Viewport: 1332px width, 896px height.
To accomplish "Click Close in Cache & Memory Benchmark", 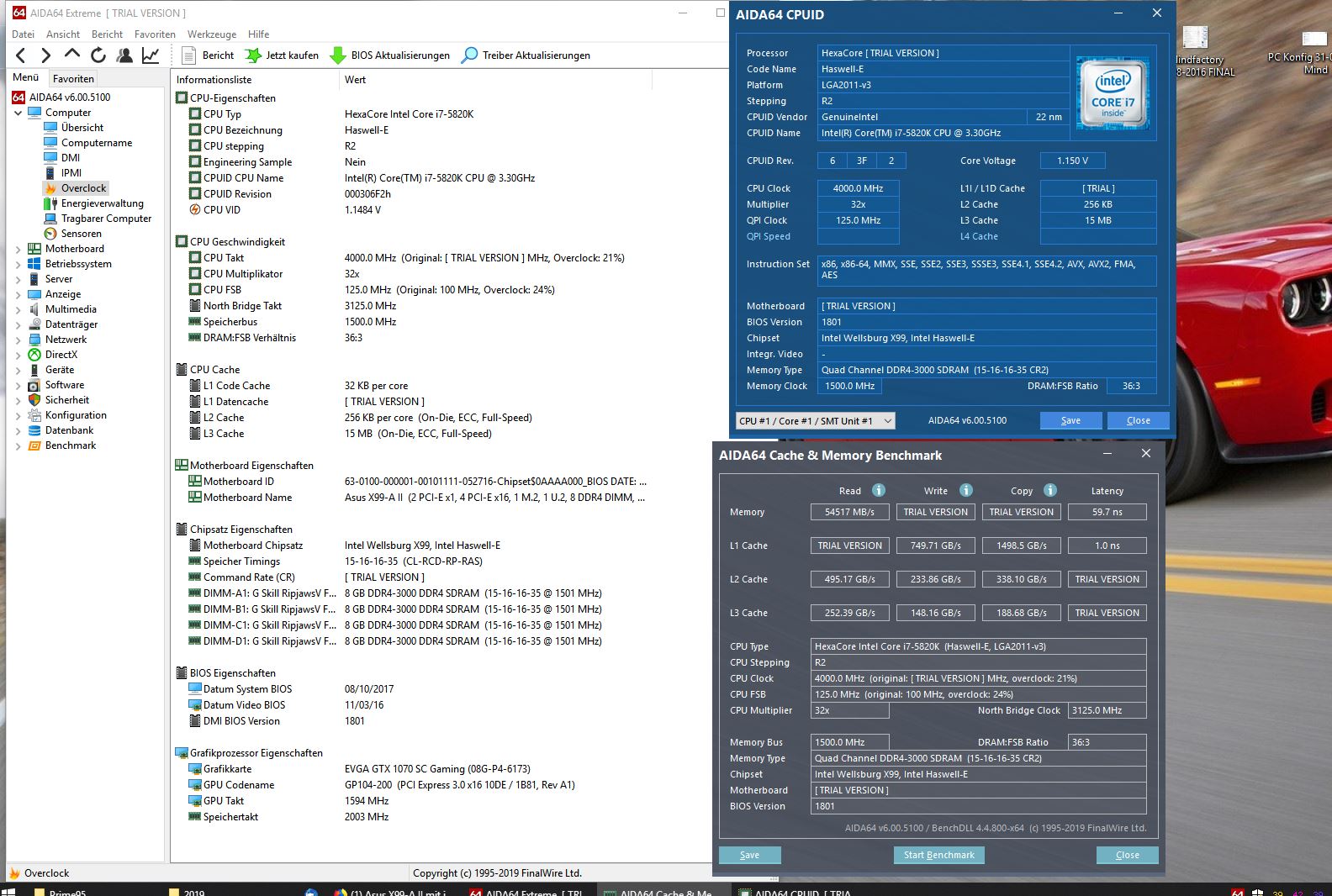I will 1127,855.
